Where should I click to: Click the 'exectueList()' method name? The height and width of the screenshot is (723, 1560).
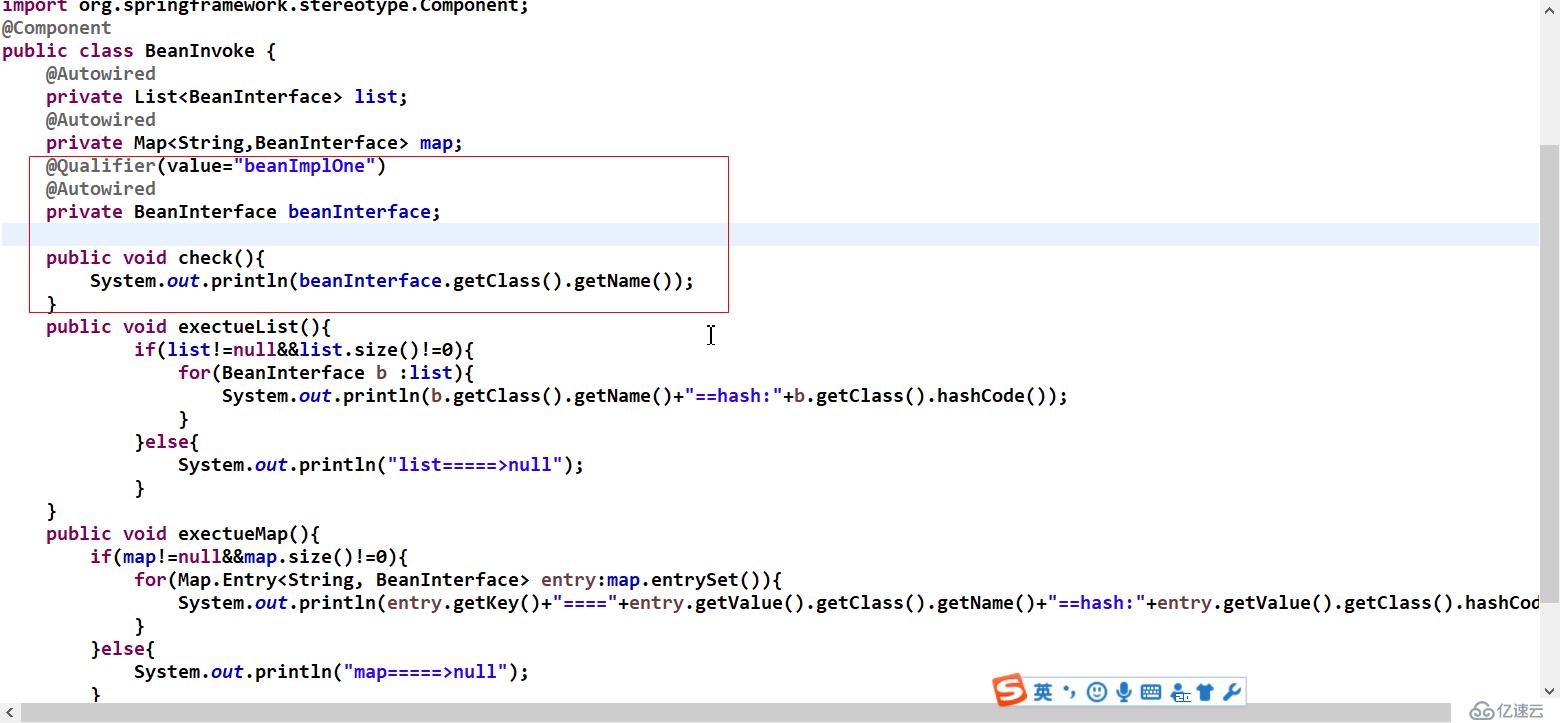click(x=249, y=327)
